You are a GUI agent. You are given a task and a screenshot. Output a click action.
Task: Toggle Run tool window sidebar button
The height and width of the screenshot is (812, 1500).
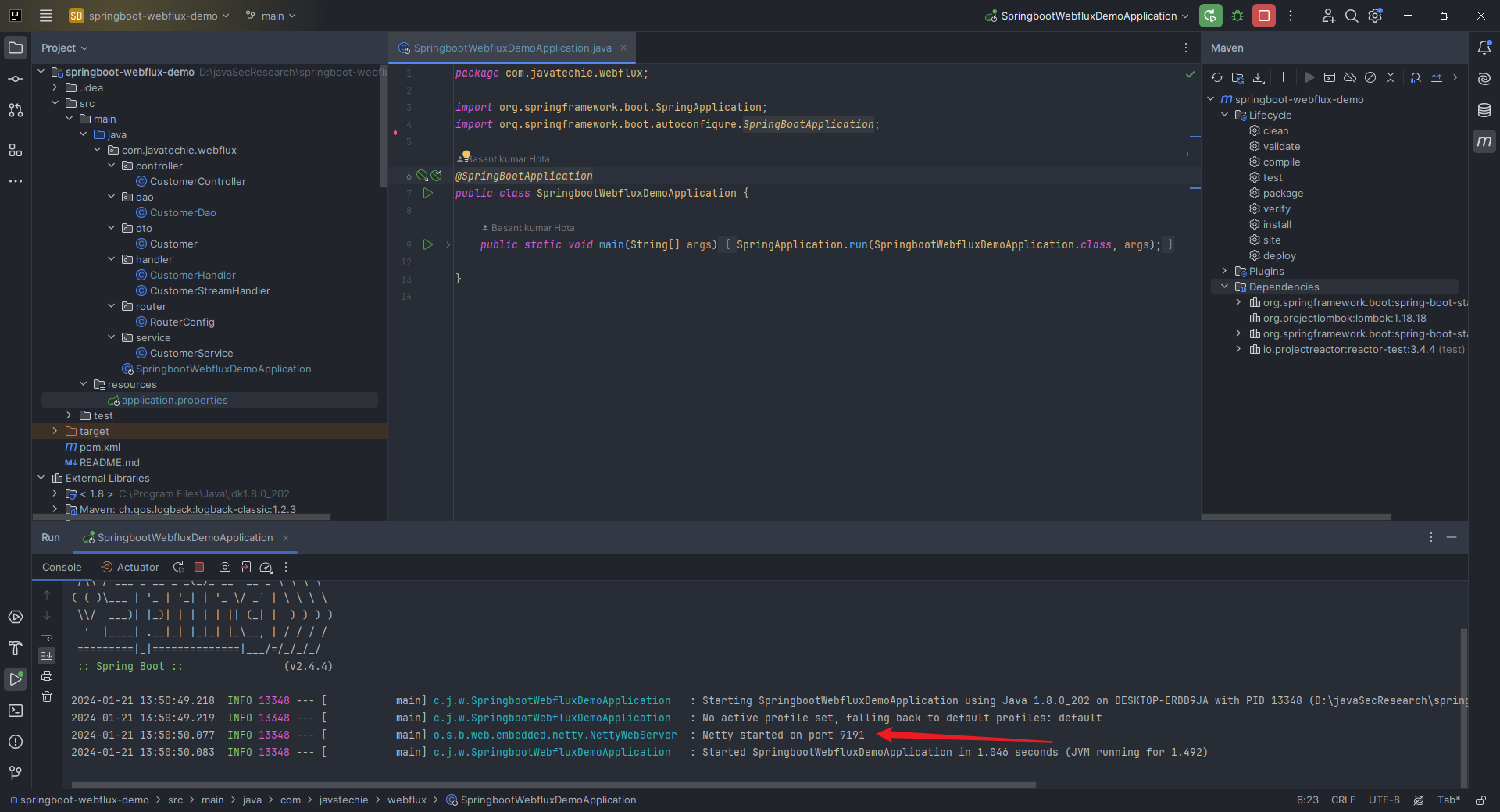click(x=16, y=679)
